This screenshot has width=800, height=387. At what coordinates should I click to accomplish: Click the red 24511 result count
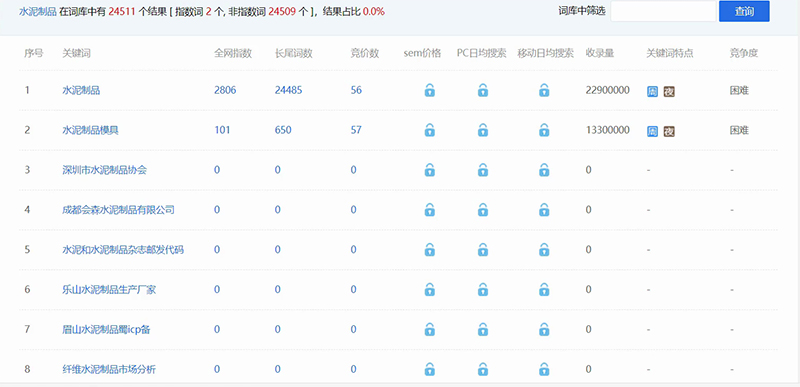click(x=122, y=11)
